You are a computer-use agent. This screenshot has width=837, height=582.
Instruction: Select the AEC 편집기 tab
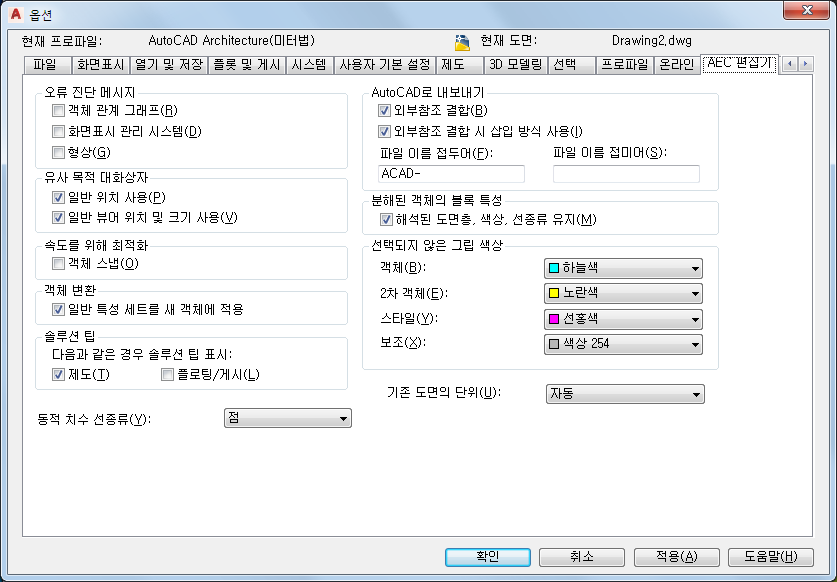739,63
